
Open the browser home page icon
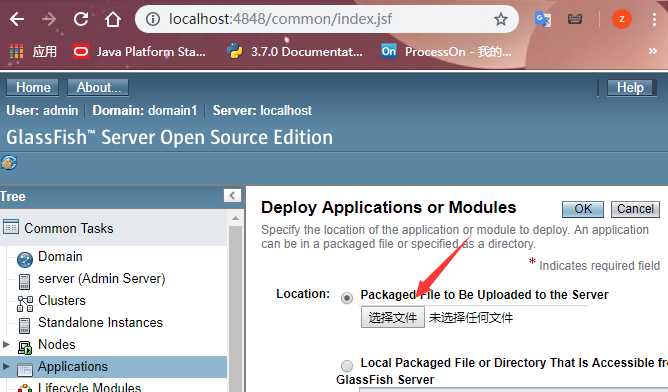[113, 19]
